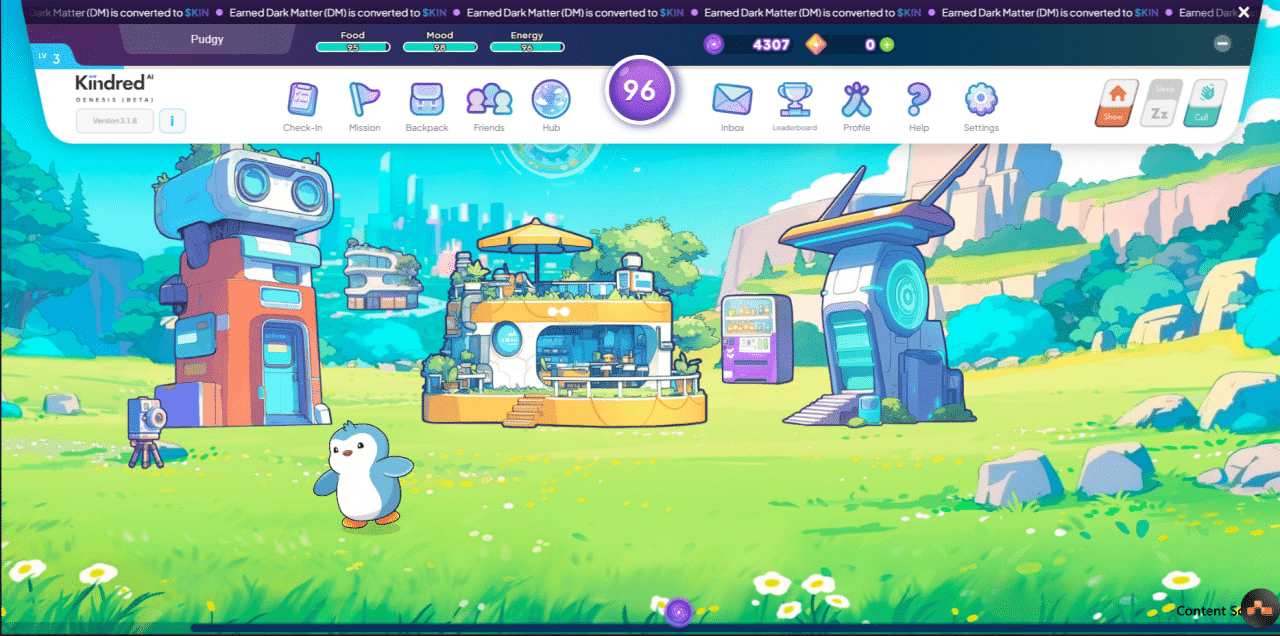Click the Pudgy penguin character
This screenshot has height=636, width=1280.
[363, 474]
